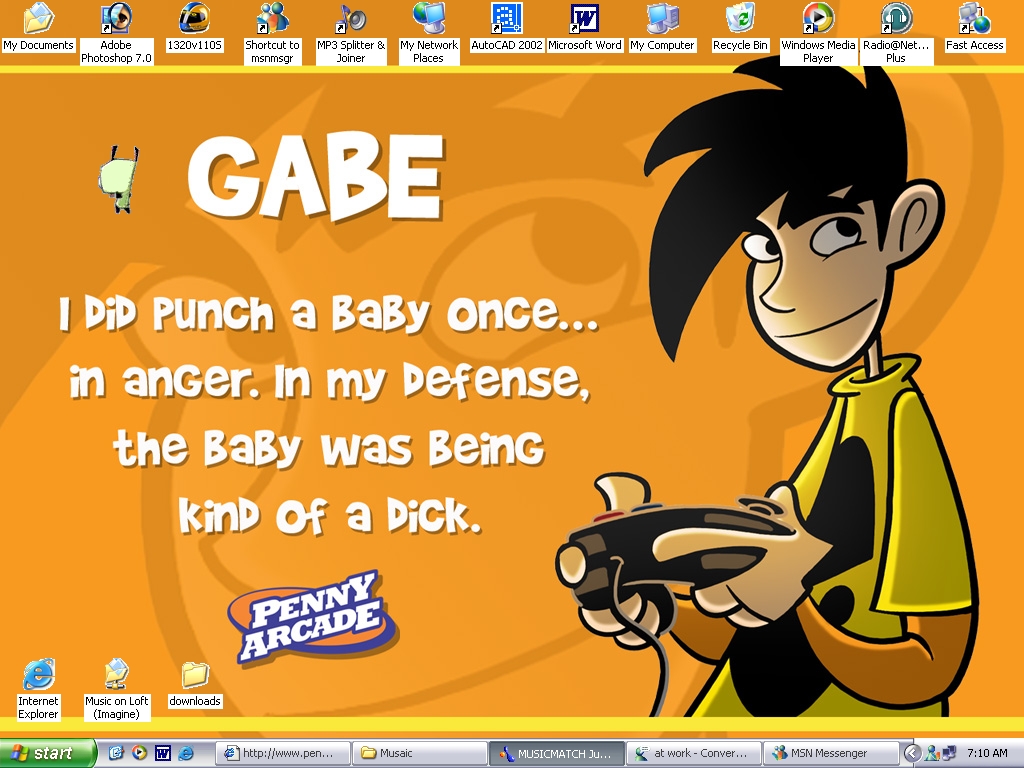
Task: Click the Start button
Action: (x=48, y=753)
